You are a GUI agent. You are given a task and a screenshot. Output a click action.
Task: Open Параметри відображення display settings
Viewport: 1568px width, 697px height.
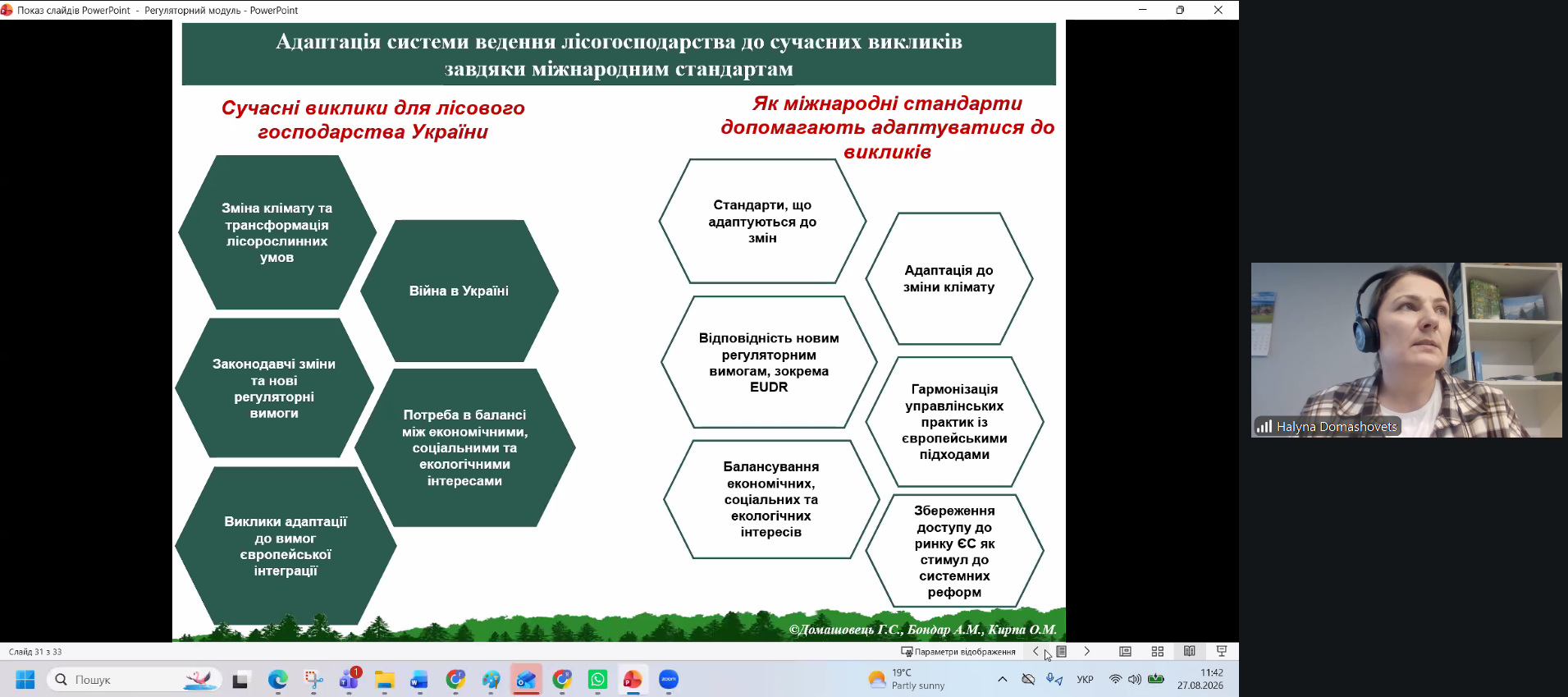point(958,652)
